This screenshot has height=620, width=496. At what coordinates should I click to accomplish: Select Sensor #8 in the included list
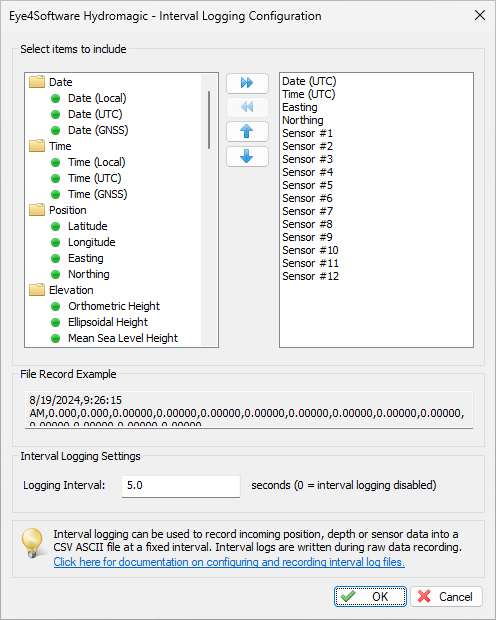coord(308,224)
